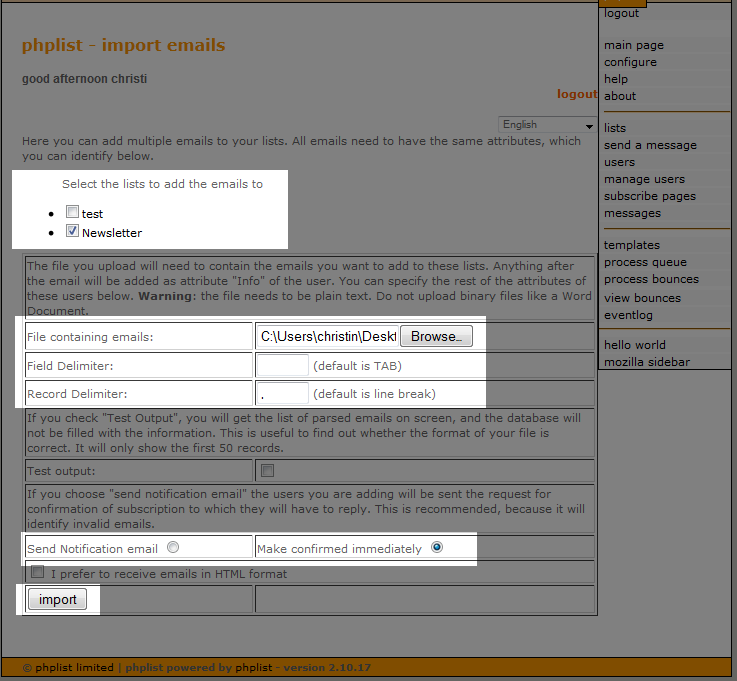Click the Record Delimiter input box
Viewport: 737px width, 681px height.
(283, 393)
